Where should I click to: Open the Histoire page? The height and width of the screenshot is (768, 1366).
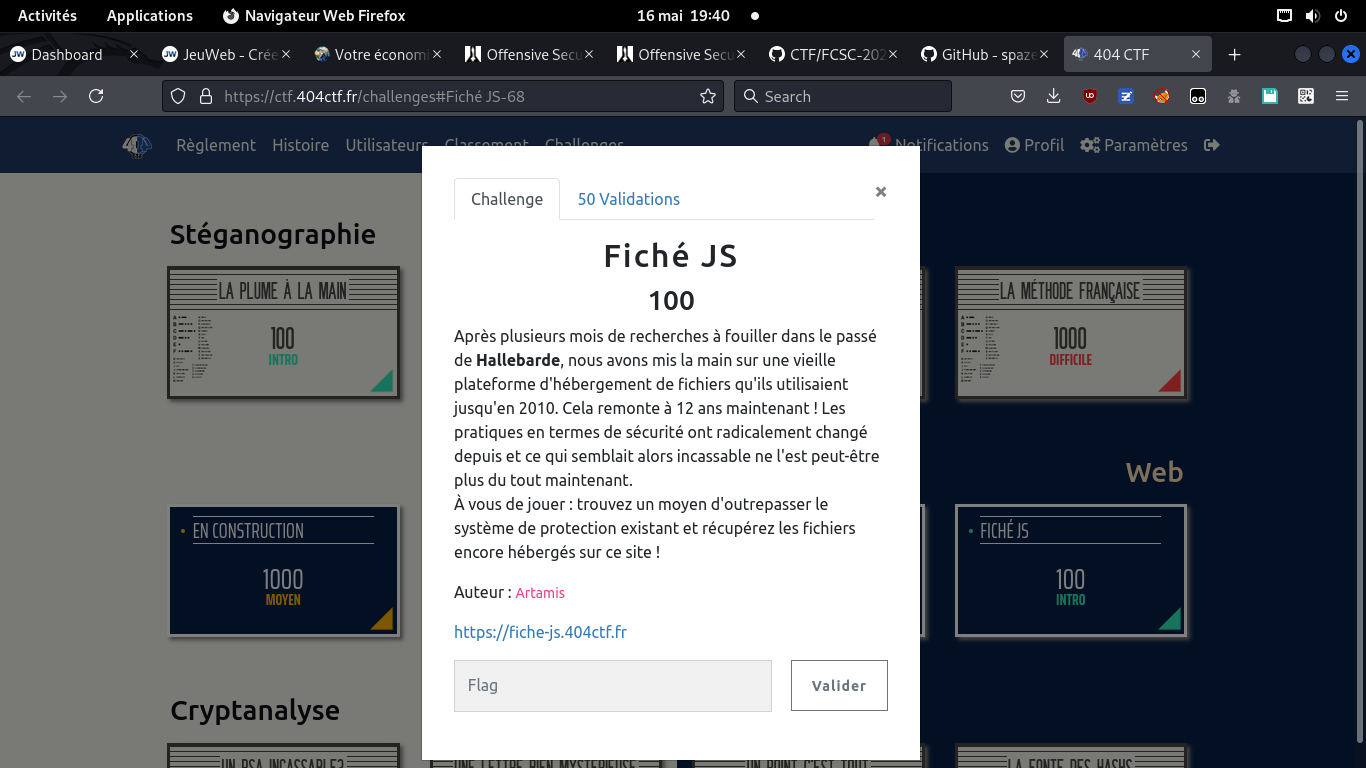coord(300,145)
